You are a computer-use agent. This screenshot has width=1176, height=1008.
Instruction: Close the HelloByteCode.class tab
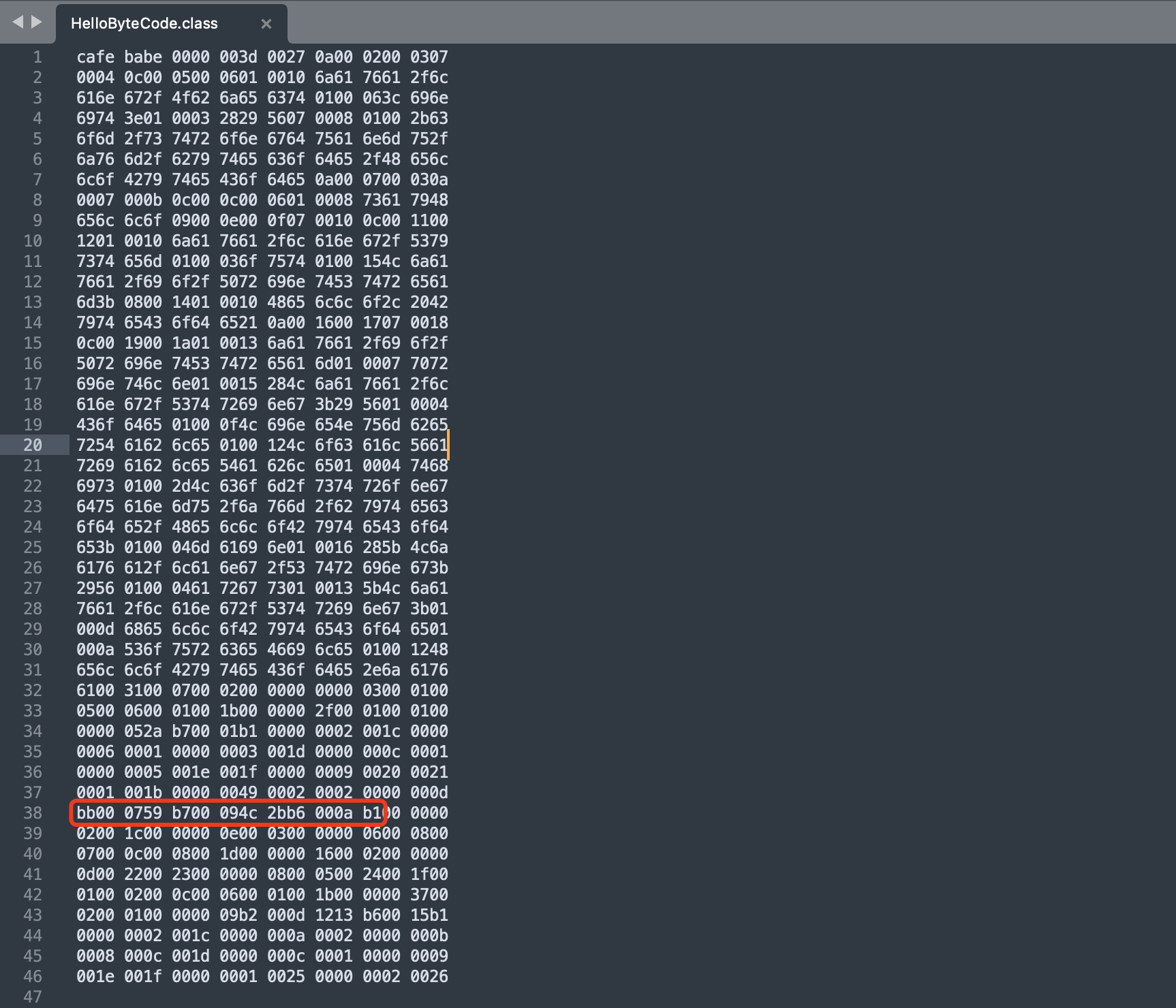point(266,24)
